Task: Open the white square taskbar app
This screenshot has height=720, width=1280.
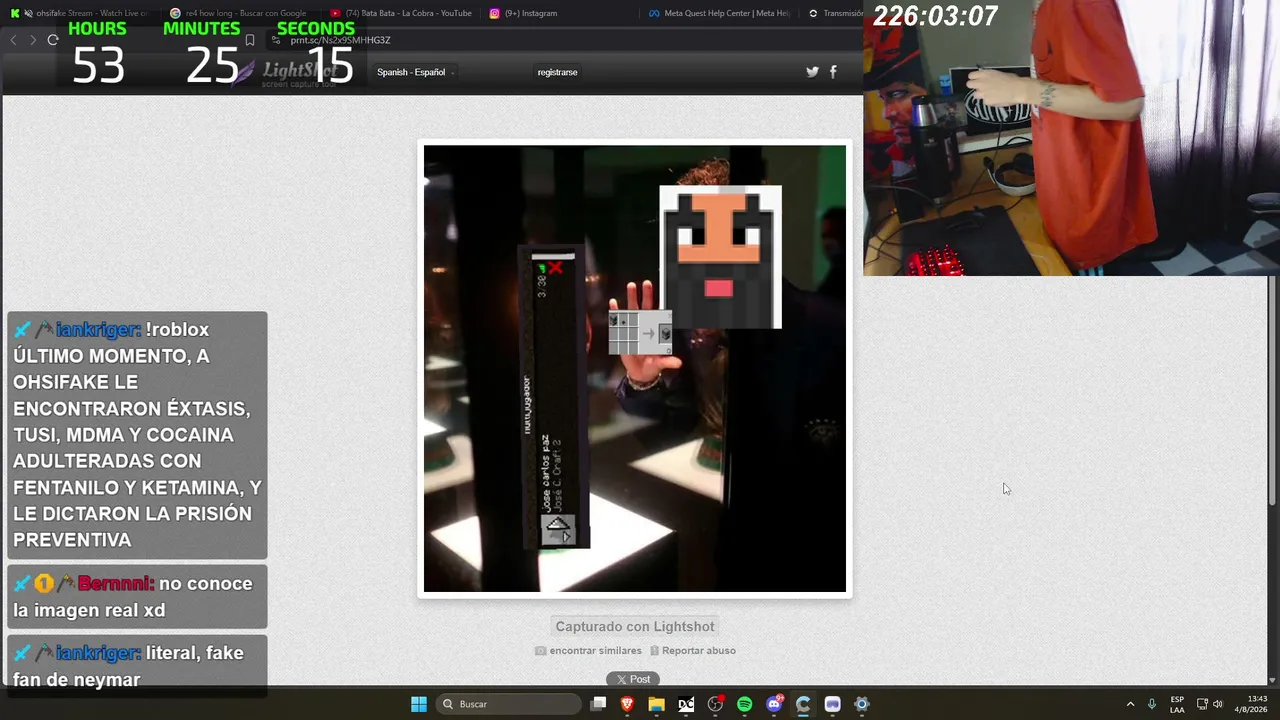Action: tap(832, 704)
